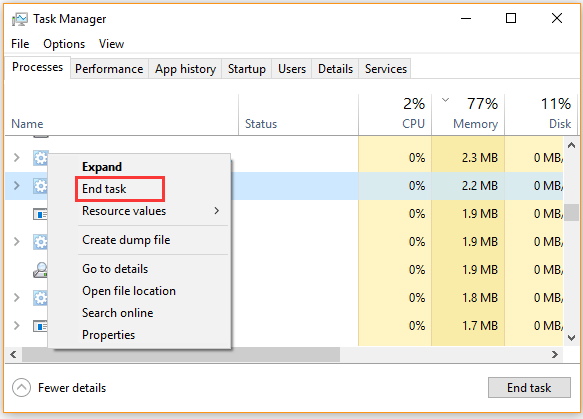
Task: Switch to the Performance tab
Action: [x=109, y=69]
